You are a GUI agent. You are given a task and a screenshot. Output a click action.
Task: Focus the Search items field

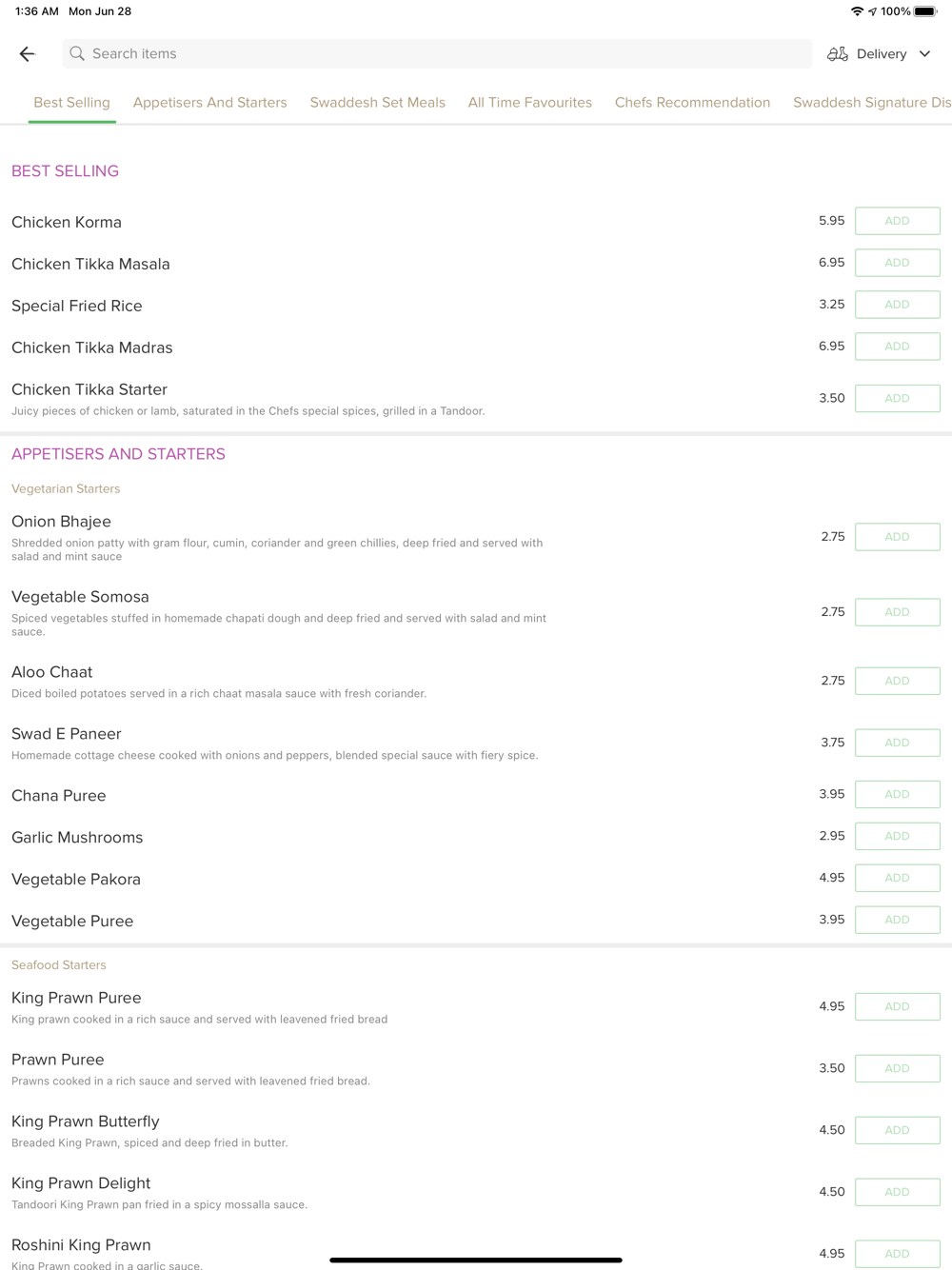pyautogui.click(x=437, y=54)
